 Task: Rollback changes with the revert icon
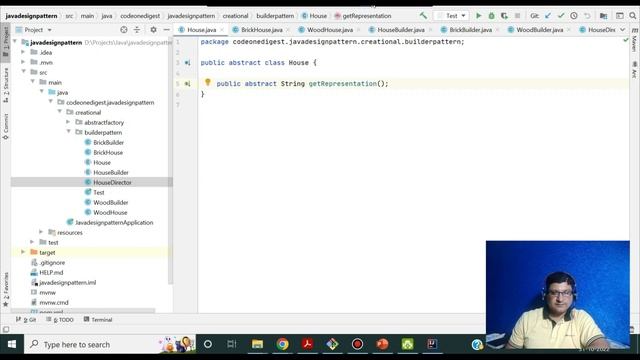tap(587, 16)
